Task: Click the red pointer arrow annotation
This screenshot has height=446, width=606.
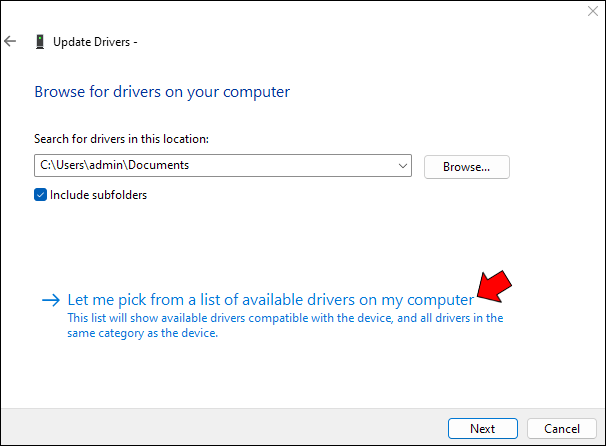Action: (494, 286)
